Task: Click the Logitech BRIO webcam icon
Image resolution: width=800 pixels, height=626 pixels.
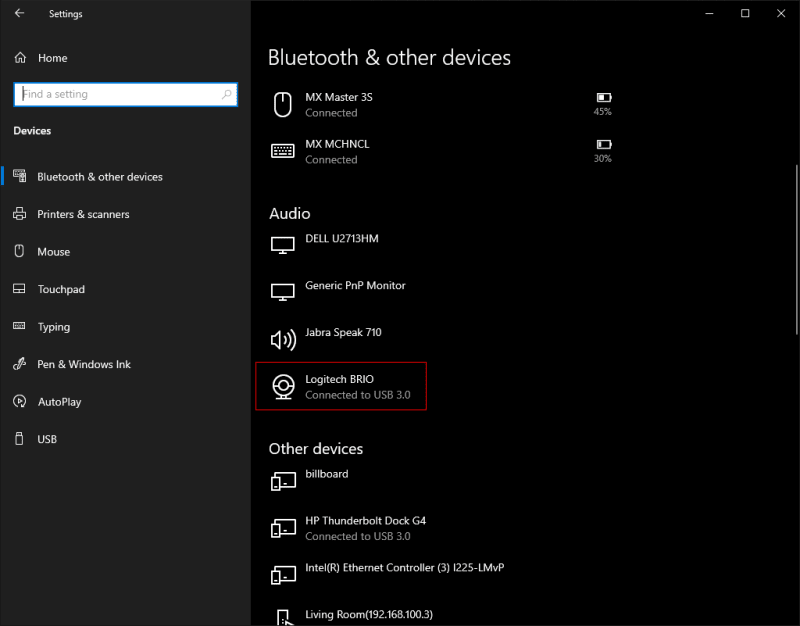Action: [283, 387]
